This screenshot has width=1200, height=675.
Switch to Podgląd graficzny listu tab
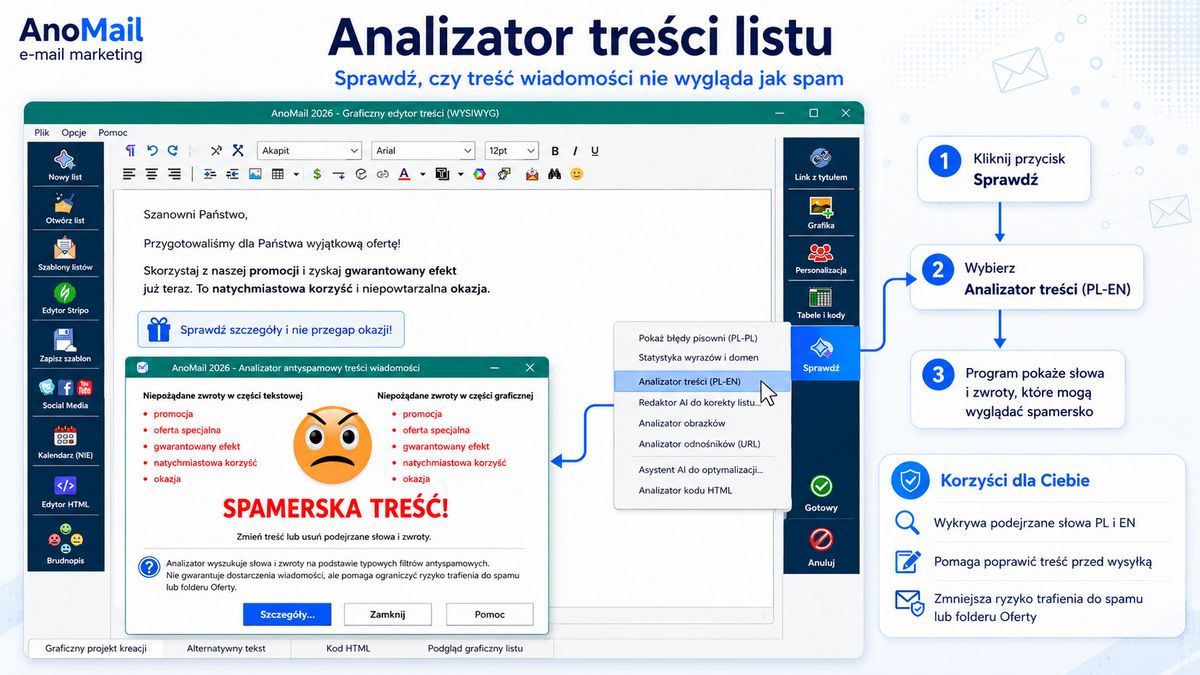point(475,648)
